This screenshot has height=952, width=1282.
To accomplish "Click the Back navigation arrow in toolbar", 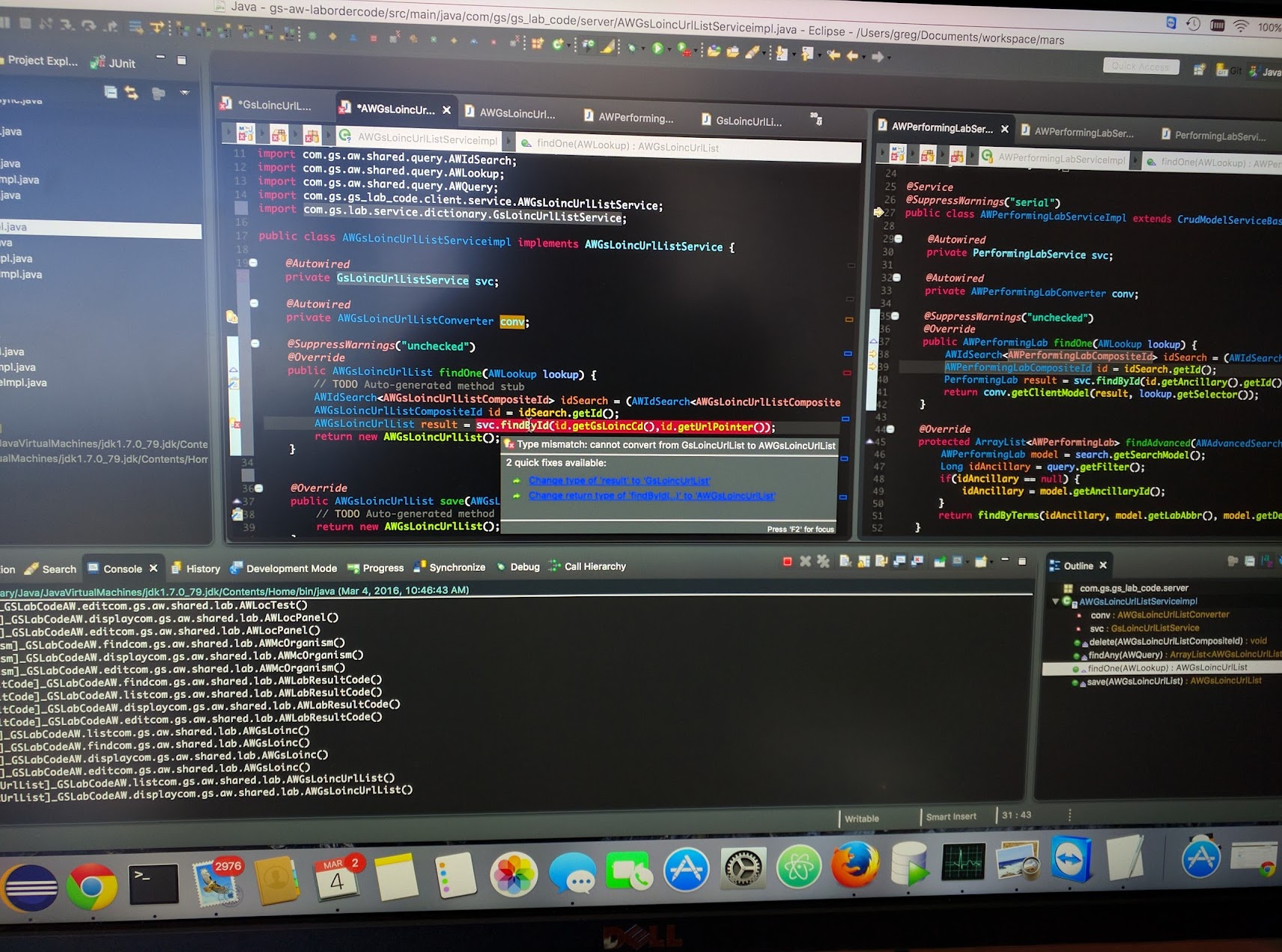I will [851, 56].
